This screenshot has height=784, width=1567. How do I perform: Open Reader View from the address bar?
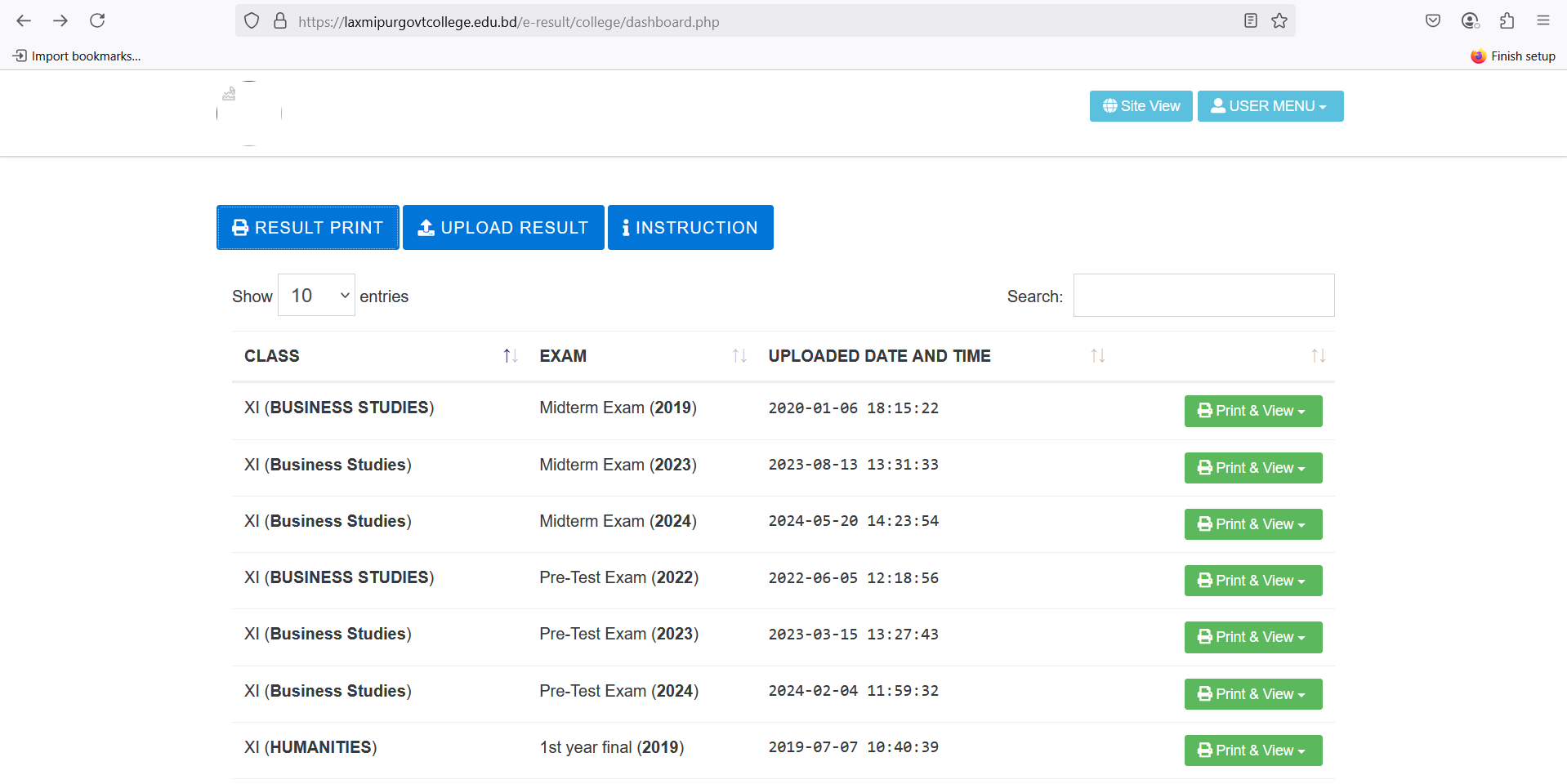click(1250, 21)
